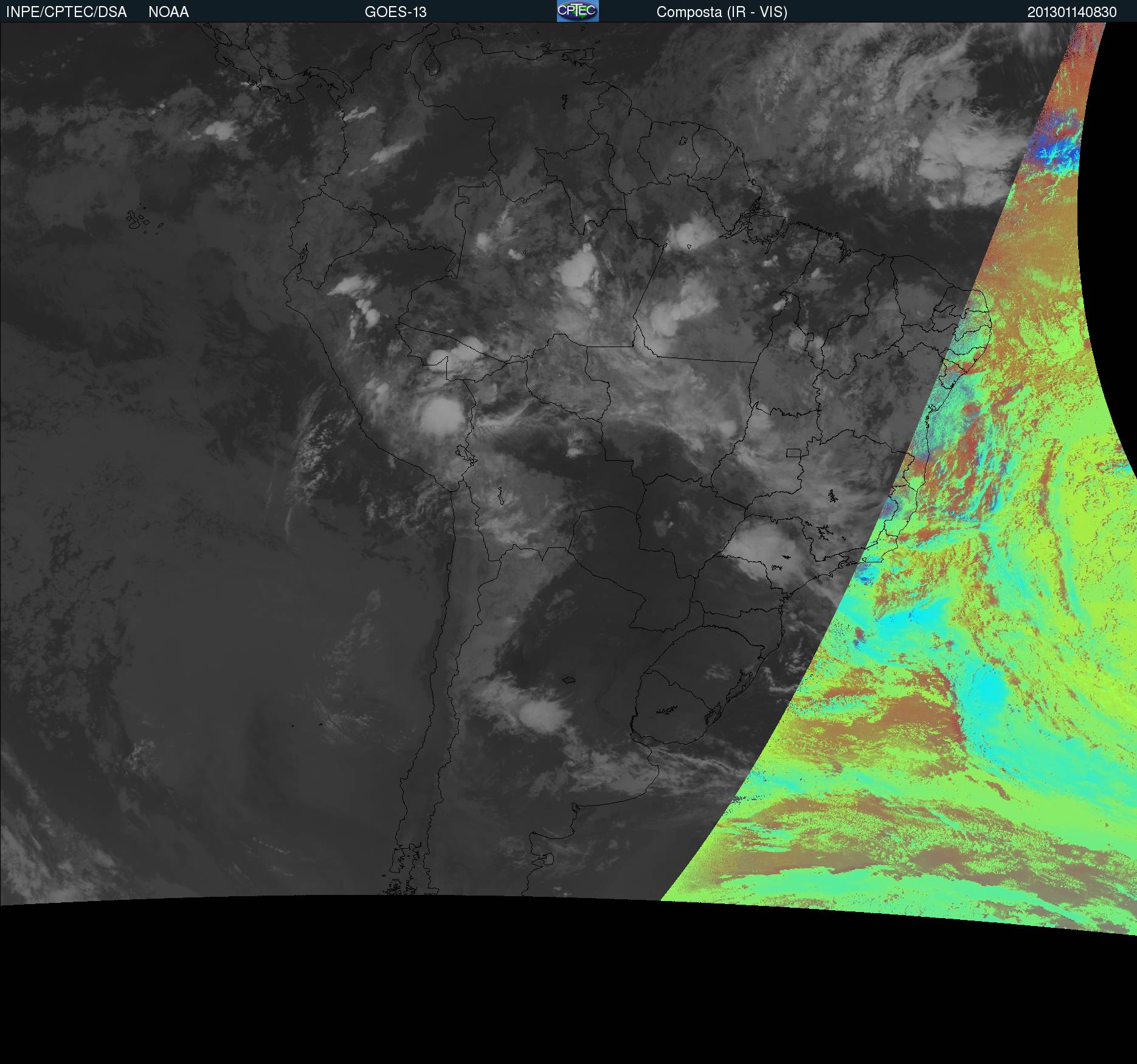Click the 201301140830 timestamp

tap(1072, 12)
